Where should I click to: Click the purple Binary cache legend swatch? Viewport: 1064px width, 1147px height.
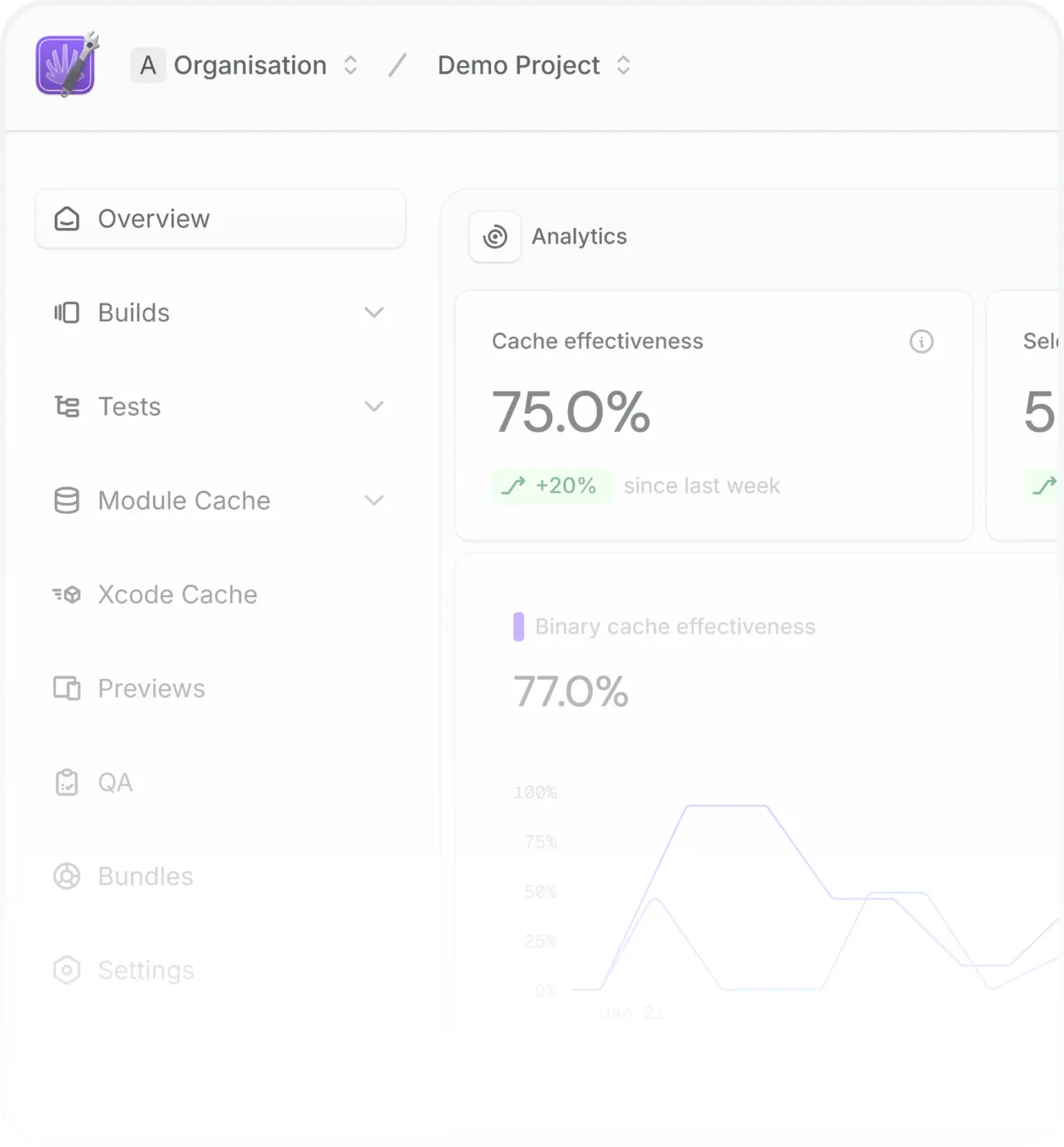click(518, 627)
